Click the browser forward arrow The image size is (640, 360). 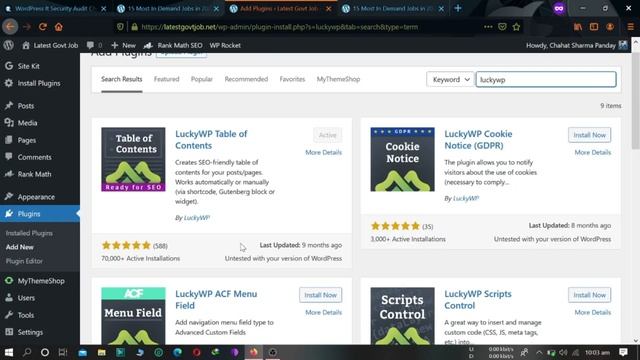point(27,27)
